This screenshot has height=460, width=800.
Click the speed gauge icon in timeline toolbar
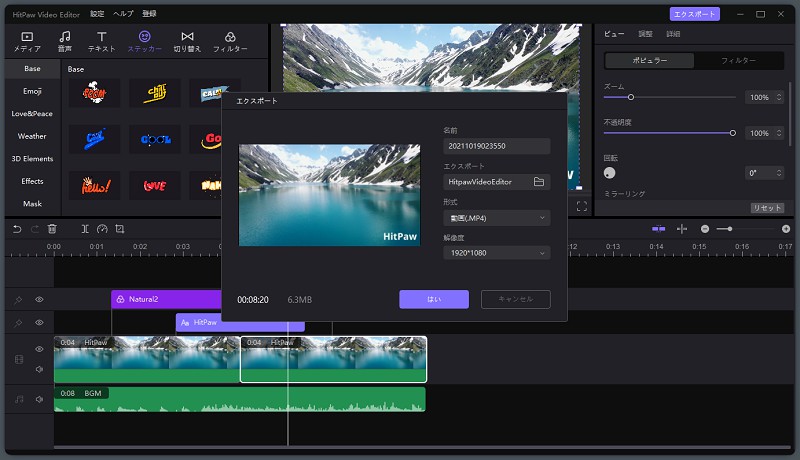[102, 229]
